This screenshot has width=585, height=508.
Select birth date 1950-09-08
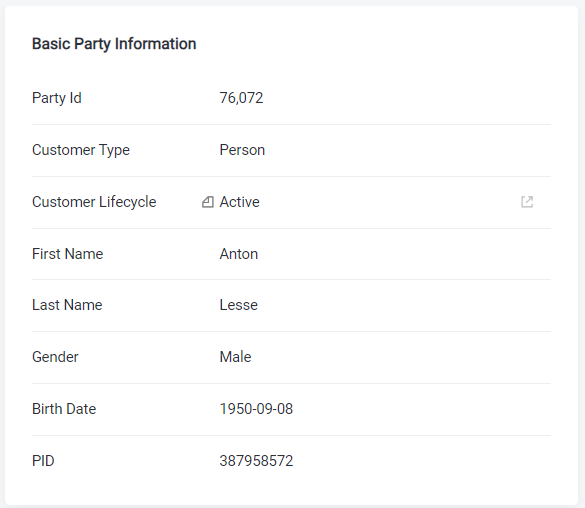(256, 409)
